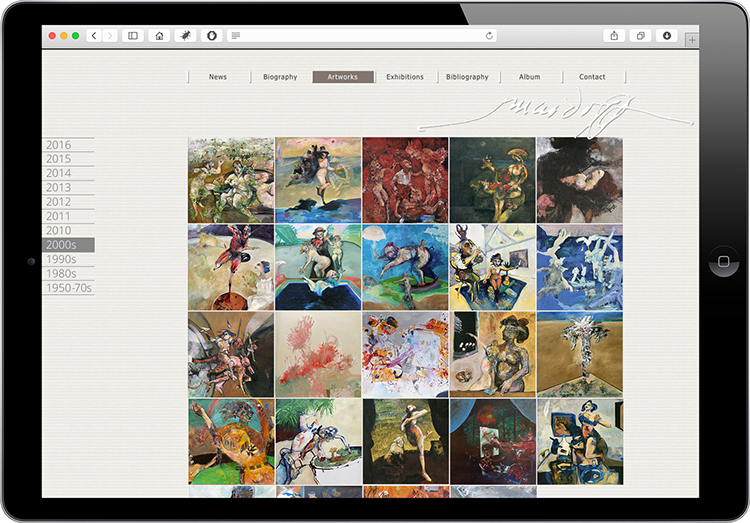
Task: Add a new tab with plus icon
Action: click(x=692, y=40)
